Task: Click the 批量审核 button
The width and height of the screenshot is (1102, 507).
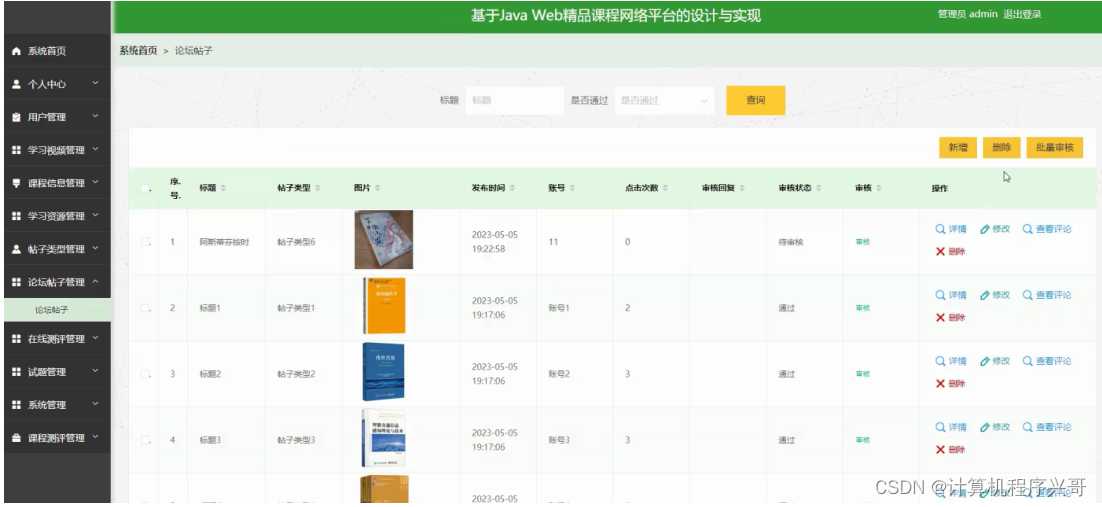Action: 1055,148
